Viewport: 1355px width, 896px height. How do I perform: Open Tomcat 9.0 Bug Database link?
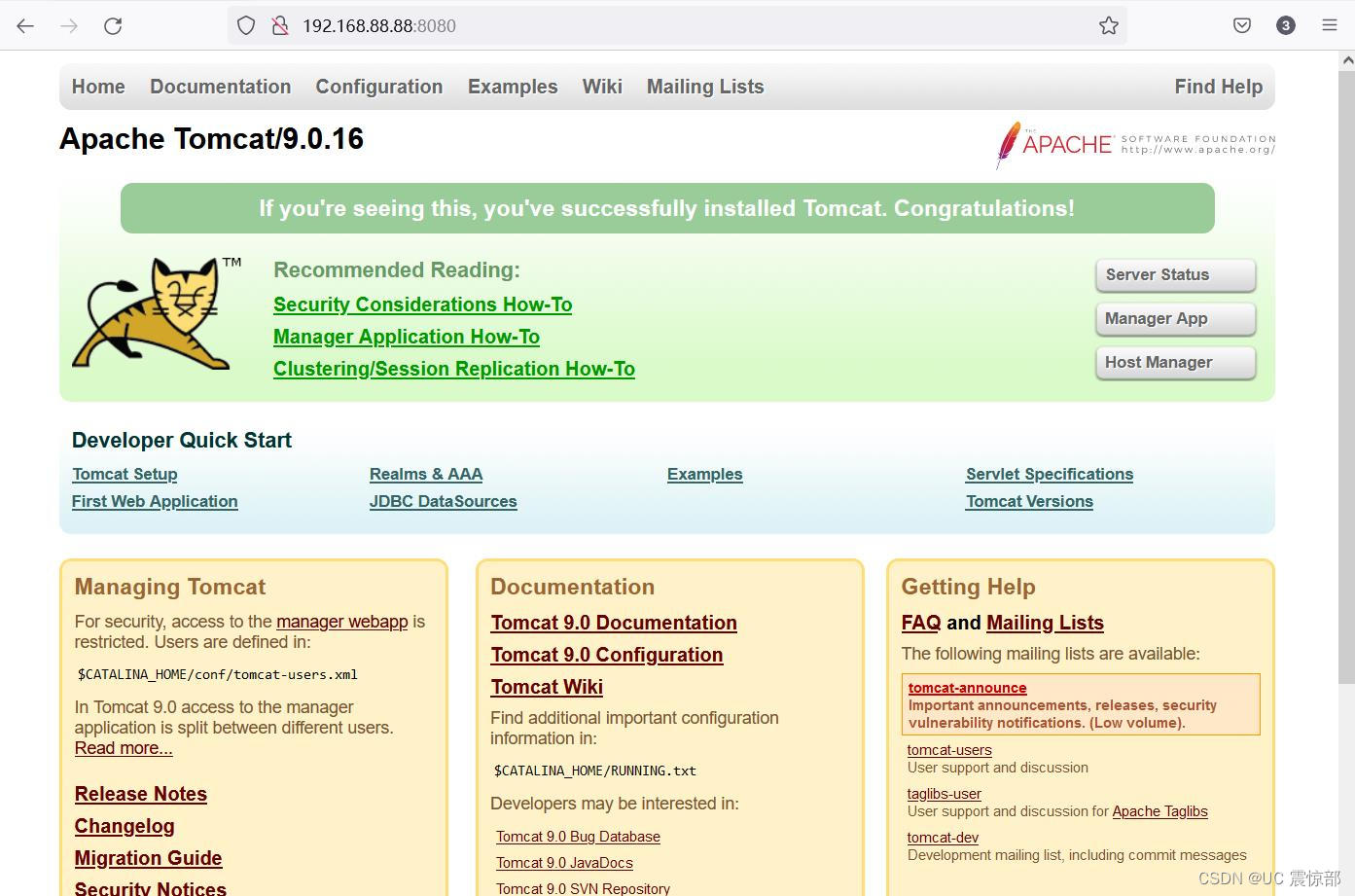click(578, 837)
